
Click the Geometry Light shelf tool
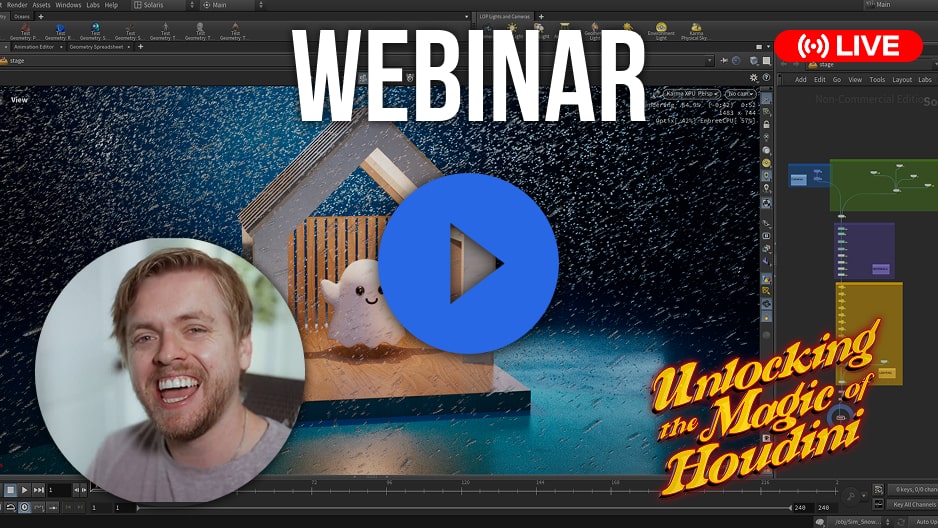[x=593, y=31]
